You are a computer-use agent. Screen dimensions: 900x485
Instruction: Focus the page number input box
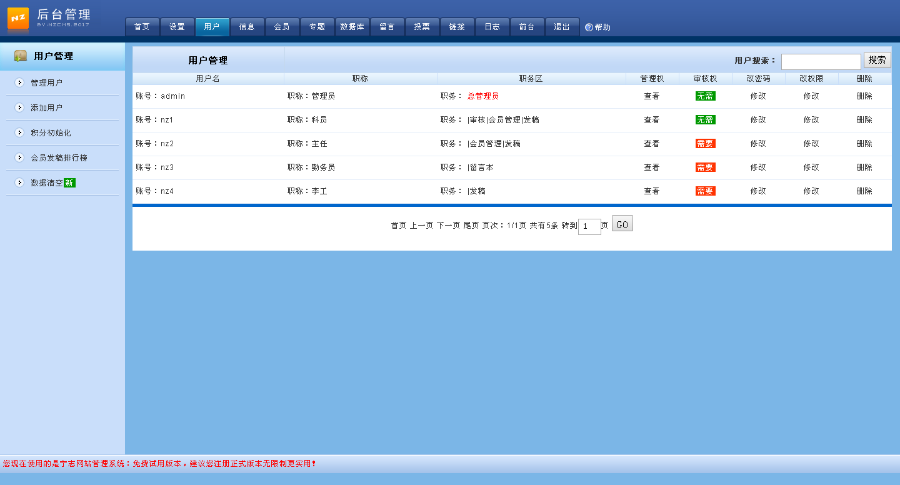click(589, 226)
